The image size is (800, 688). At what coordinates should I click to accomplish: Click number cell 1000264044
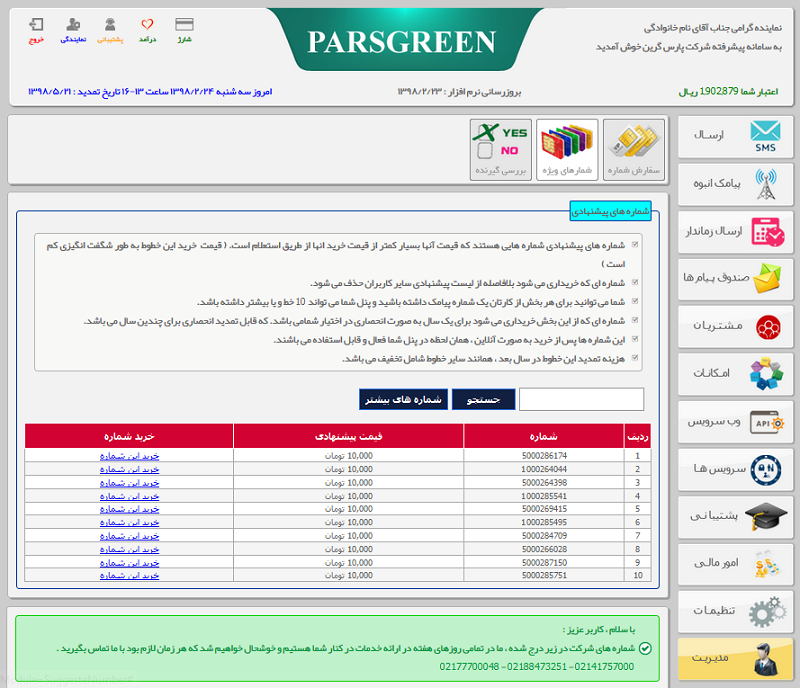pyautogui.click(x=544, y=469)
